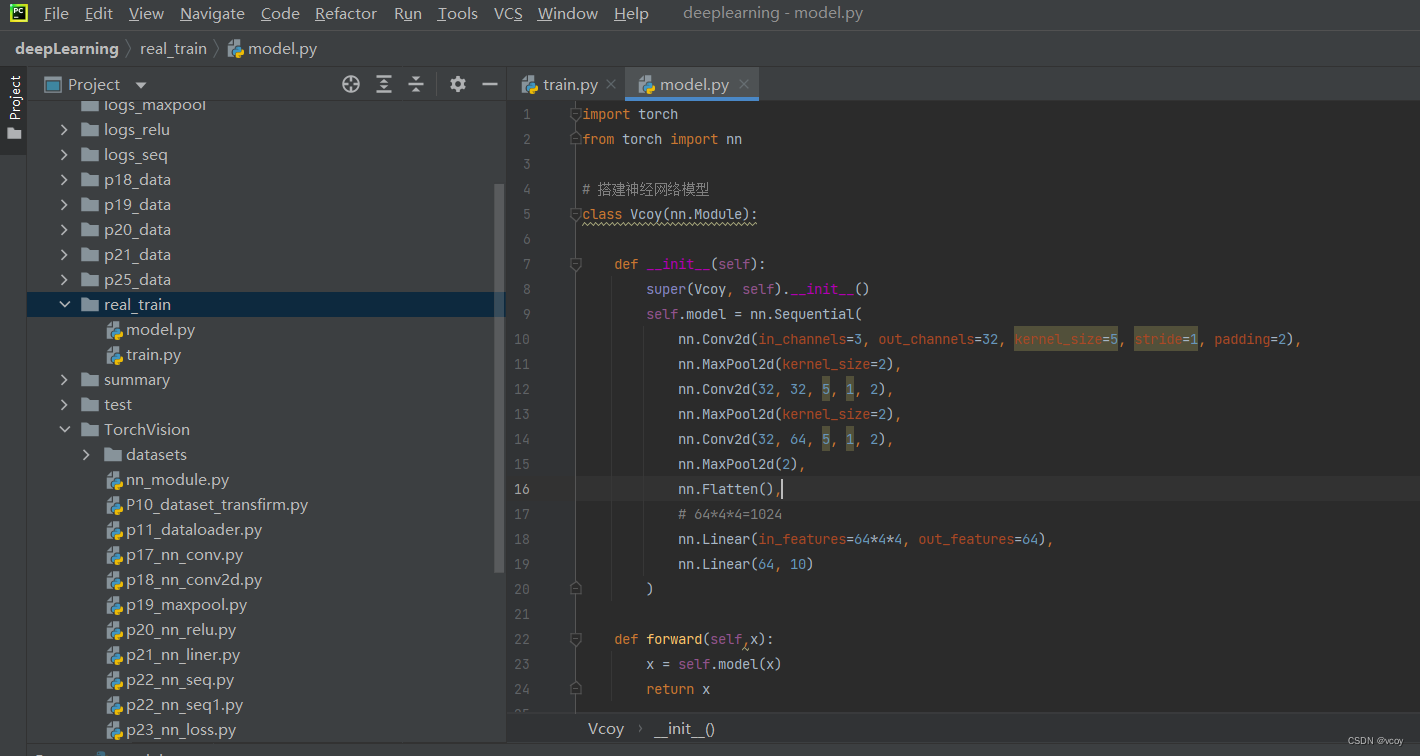Open the Navigate menu
The height and width of the screenshot is (756, 1420).
click(212, 13)
